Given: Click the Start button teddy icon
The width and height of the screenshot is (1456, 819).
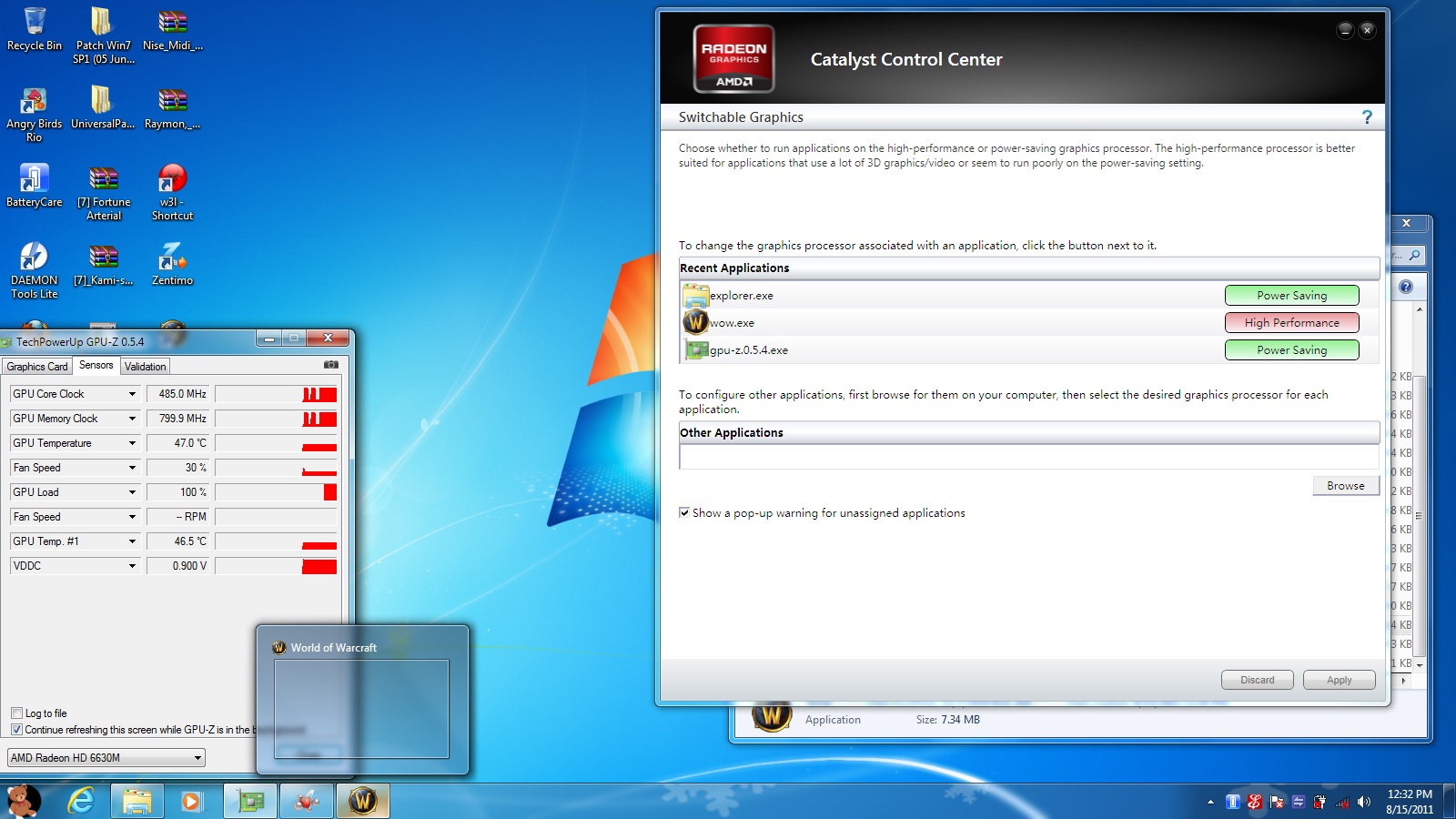Looking at the screenshot, I should 24,801.
